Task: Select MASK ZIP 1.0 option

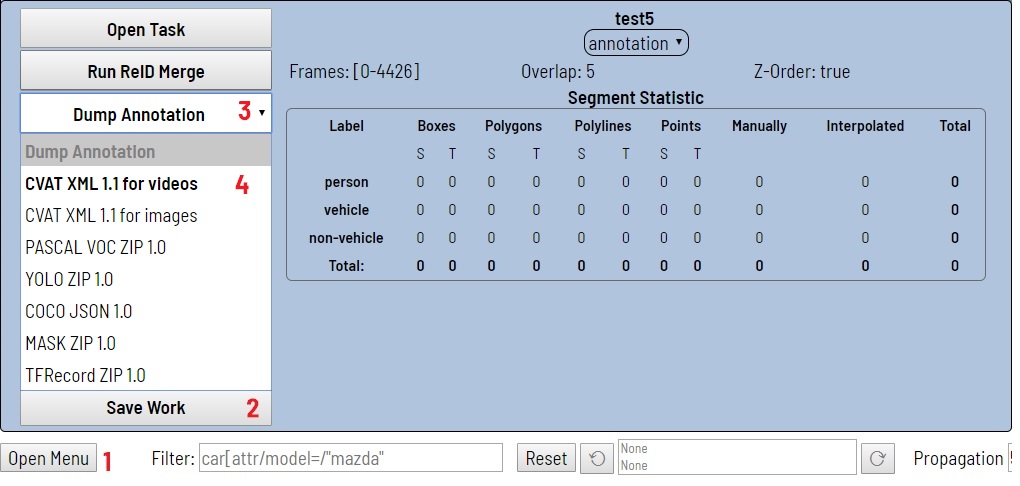Action: click(70, 343)
